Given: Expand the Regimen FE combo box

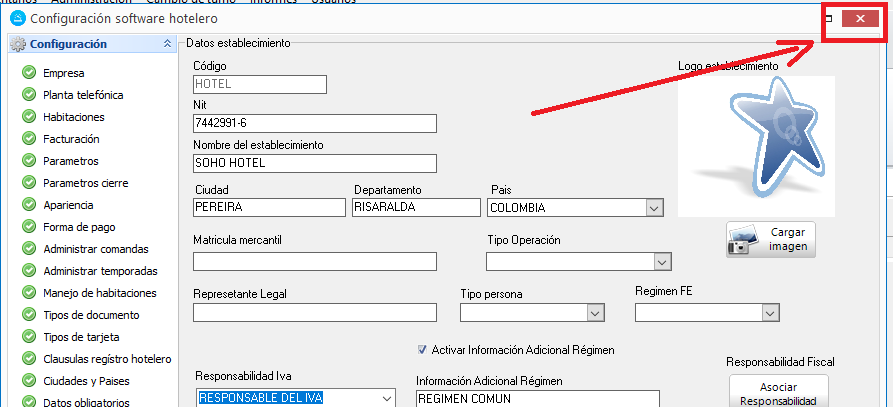Looking at the screenshot, I should tap(769, 313).
